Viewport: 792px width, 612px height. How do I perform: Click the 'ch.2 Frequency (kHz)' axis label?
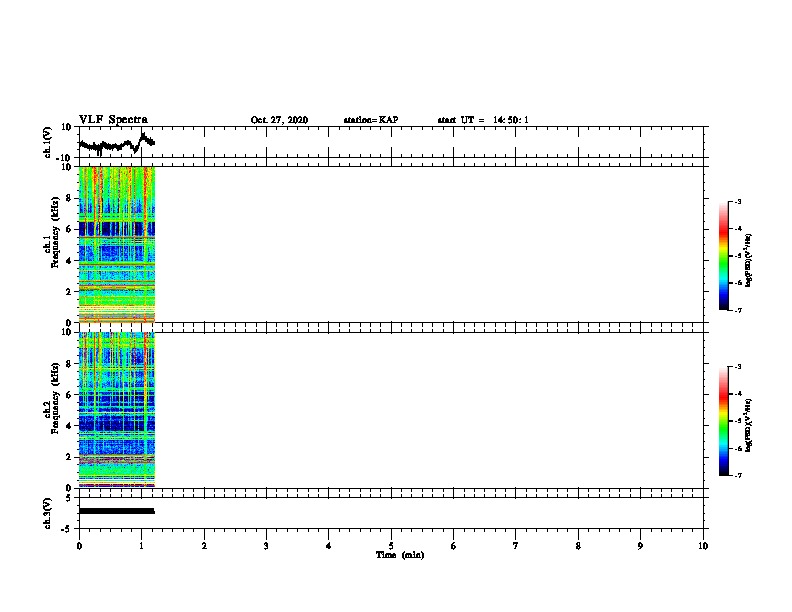click(x=52, y=398)
